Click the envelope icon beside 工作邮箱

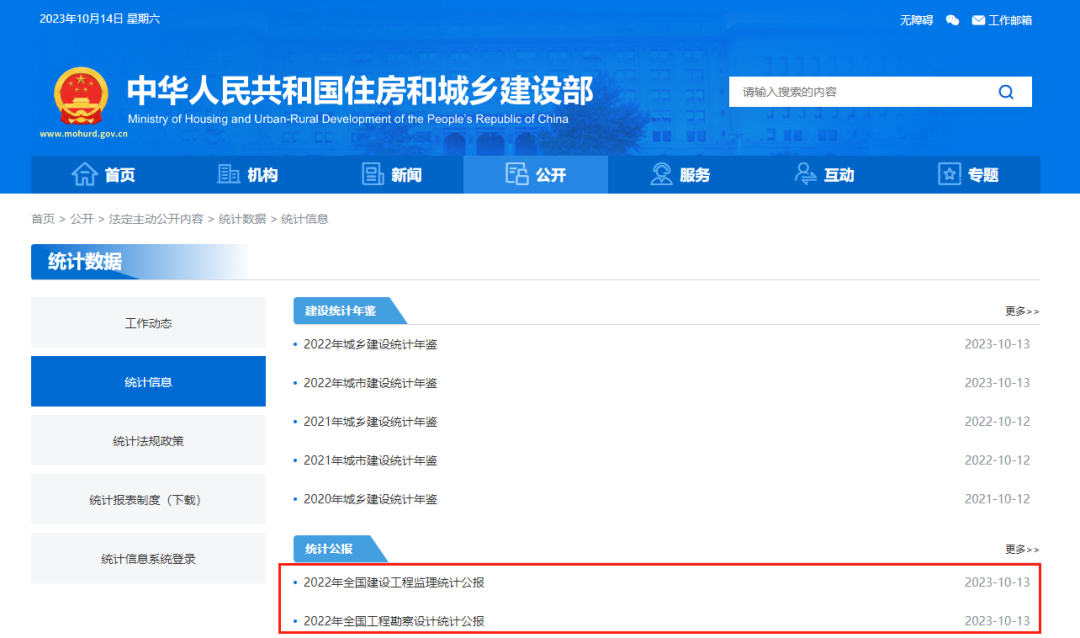[977, 19]
